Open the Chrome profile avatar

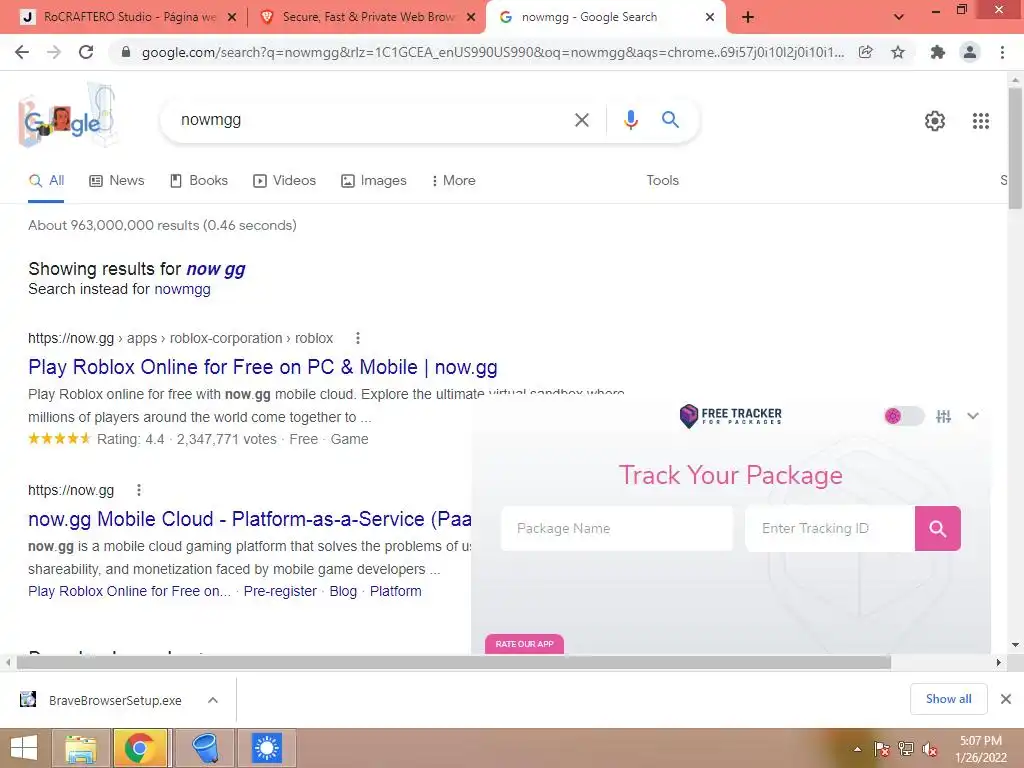(970, 52)
